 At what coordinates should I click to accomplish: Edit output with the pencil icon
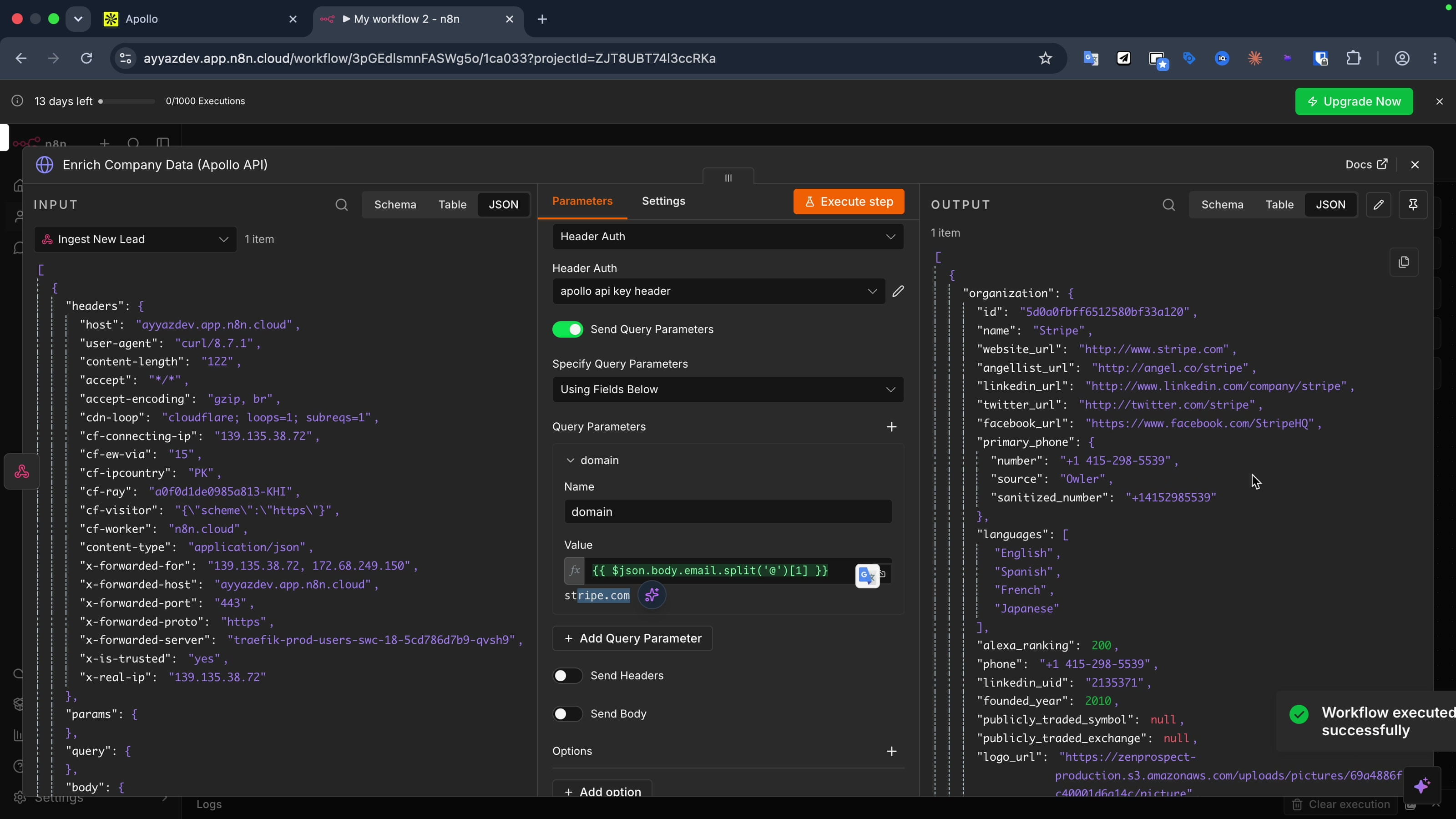tap(1379, 205)
